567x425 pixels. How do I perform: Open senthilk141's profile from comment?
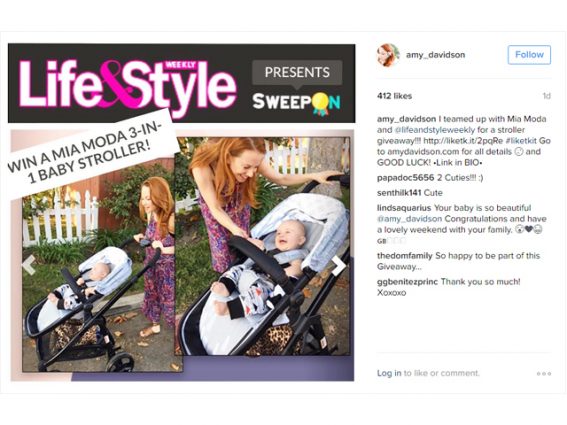tap(399, 193)
